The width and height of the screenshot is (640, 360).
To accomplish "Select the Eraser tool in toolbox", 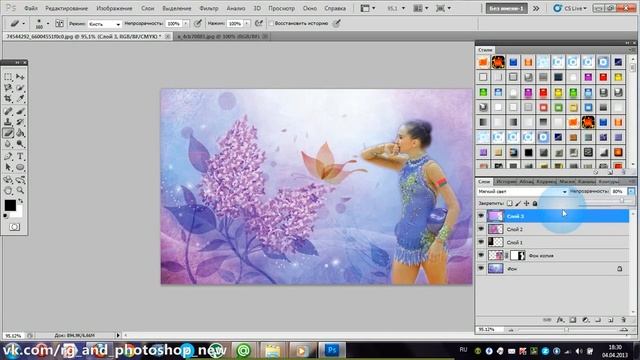I will point(8,133).
